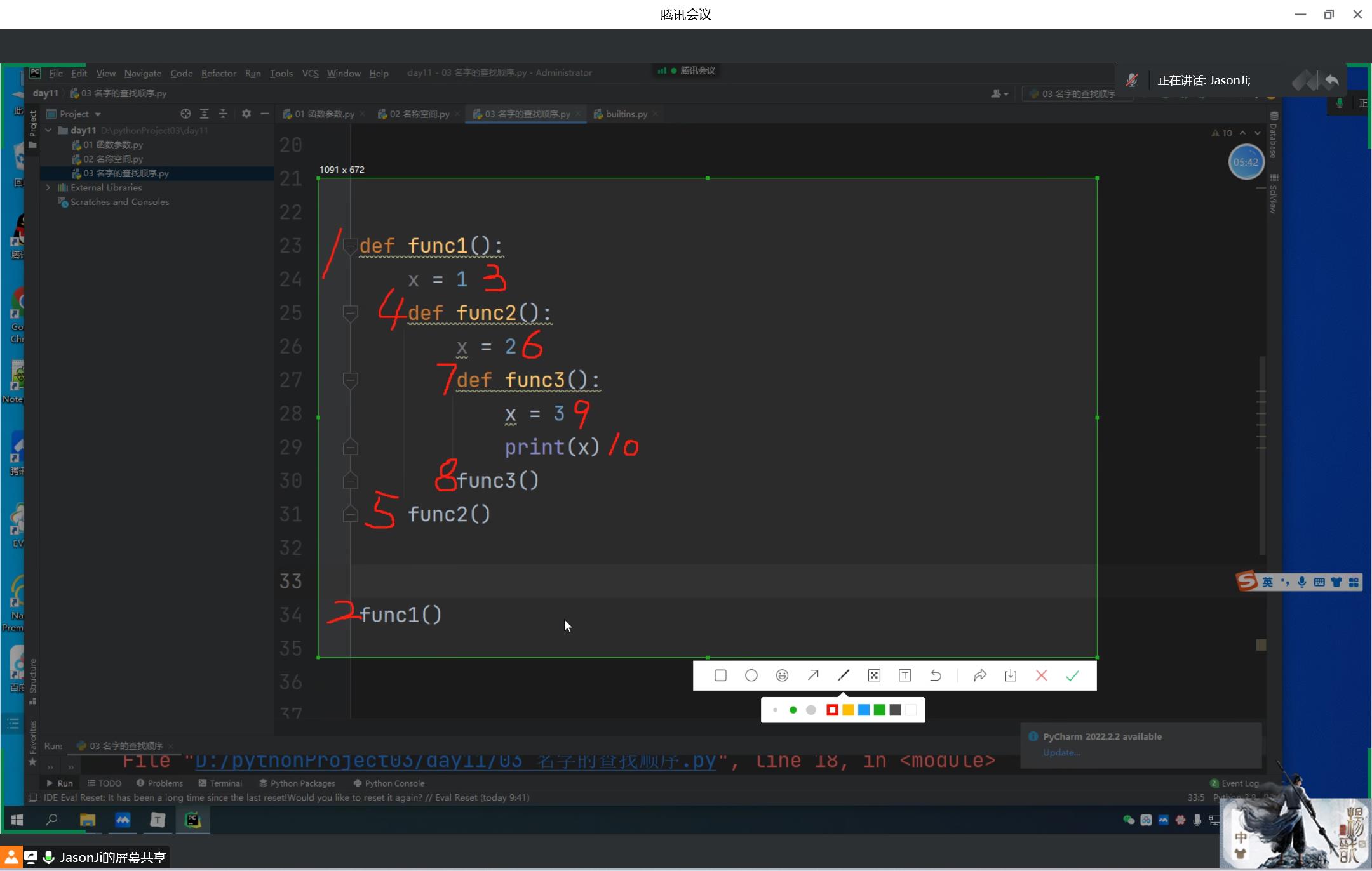This screenshot has width=1372, height=871.
Task: Open taskbar search magnifier
Action: pyautogui.click(x=52, y=820)
